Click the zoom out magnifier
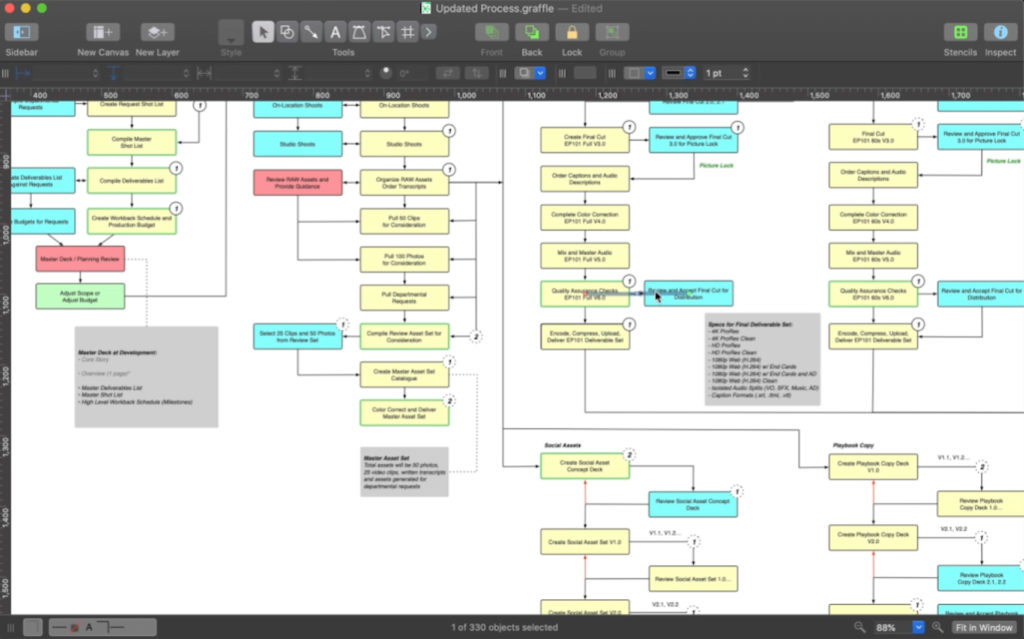1024x639 pixels. (x=860, y=627)
